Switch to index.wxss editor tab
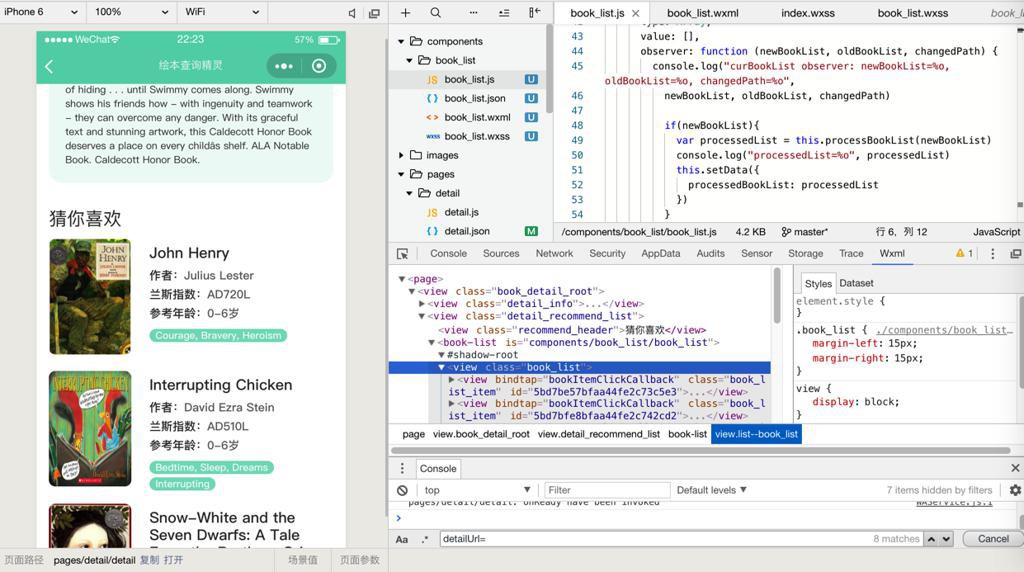The height and width of the screenshot is (572, 1024). (808, 13)
